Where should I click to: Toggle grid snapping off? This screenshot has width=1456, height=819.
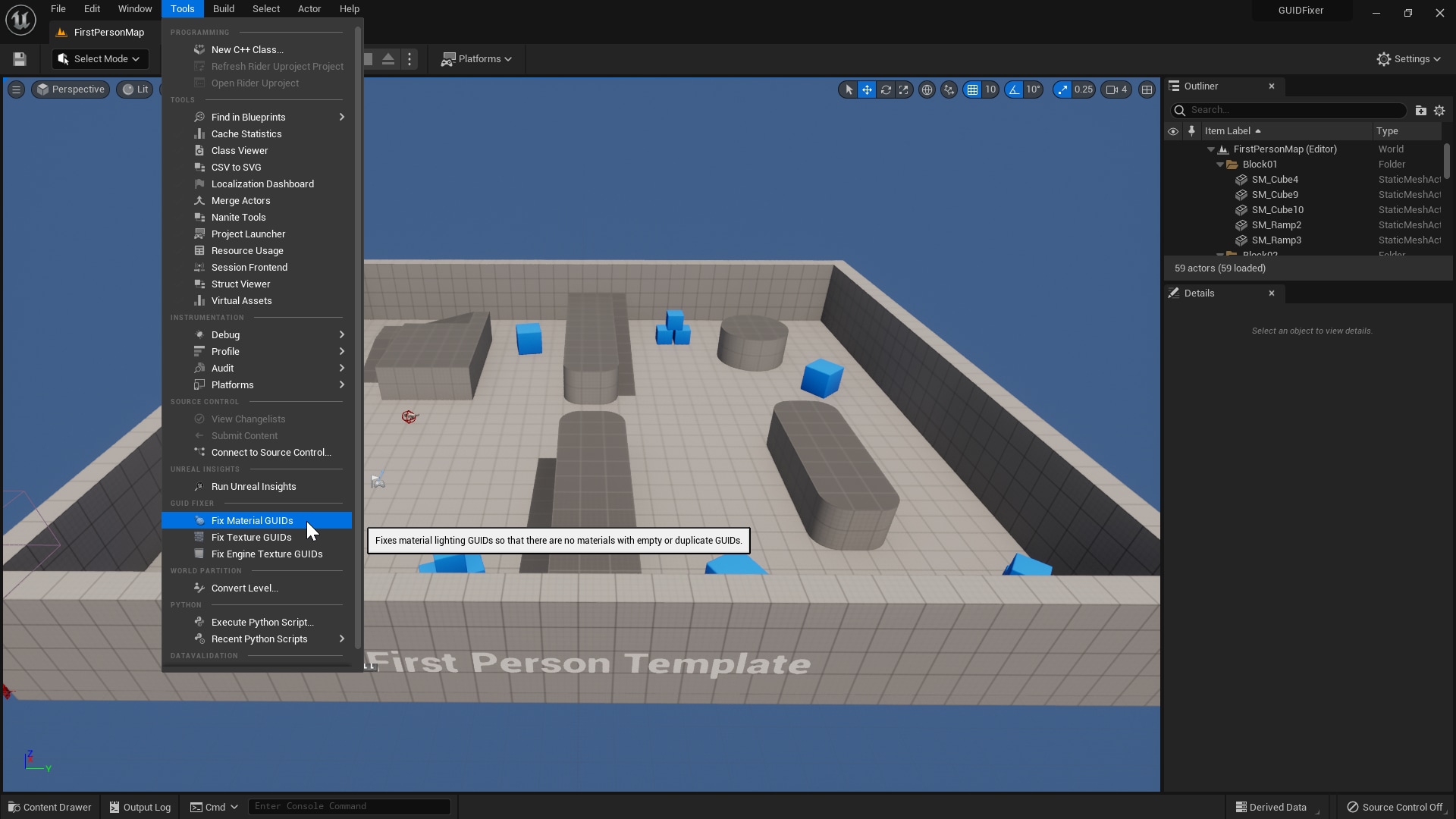tap(974, 89)
